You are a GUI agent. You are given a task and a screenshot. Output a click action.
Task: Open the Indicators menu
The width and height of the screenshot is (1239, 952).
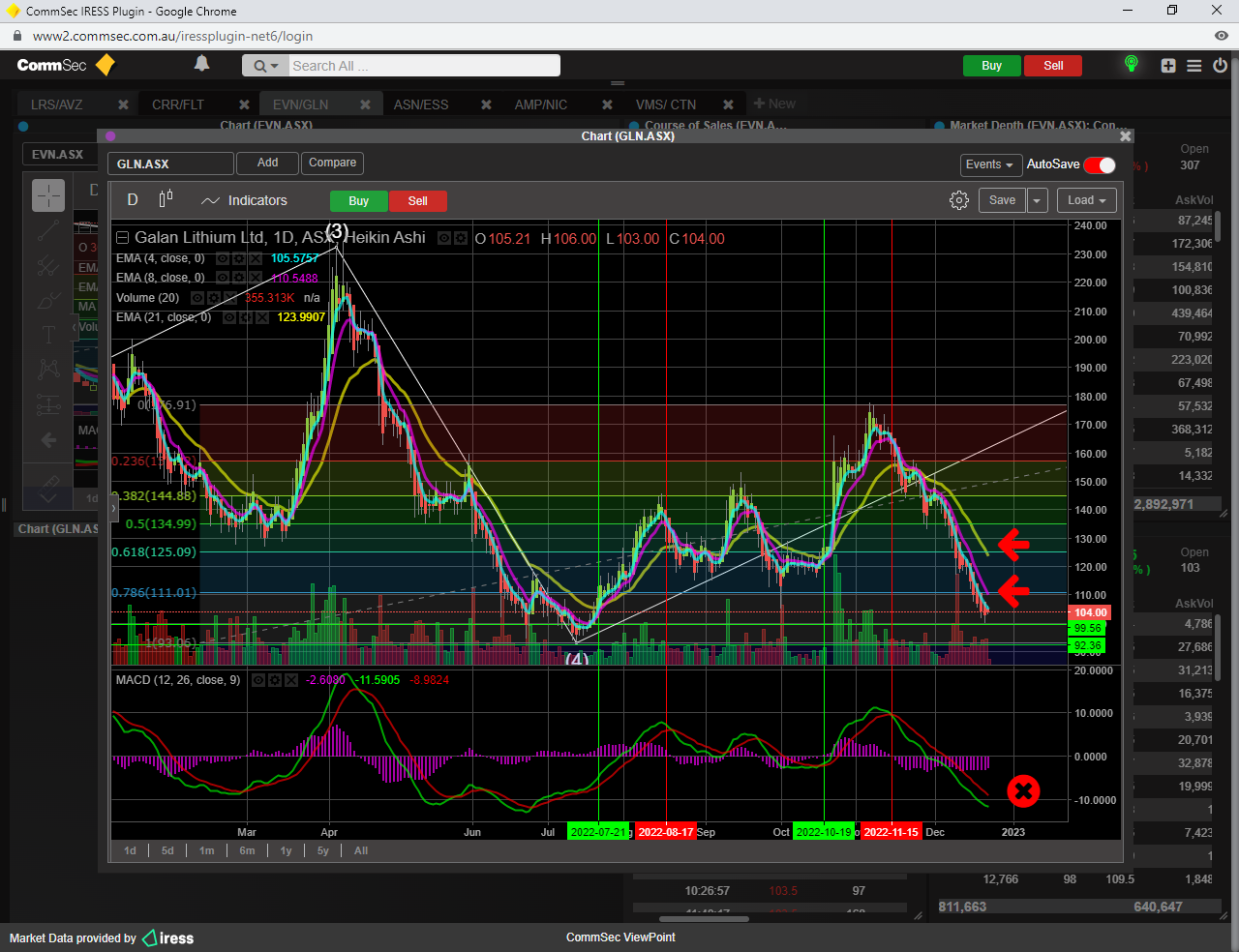pos(244,200)
